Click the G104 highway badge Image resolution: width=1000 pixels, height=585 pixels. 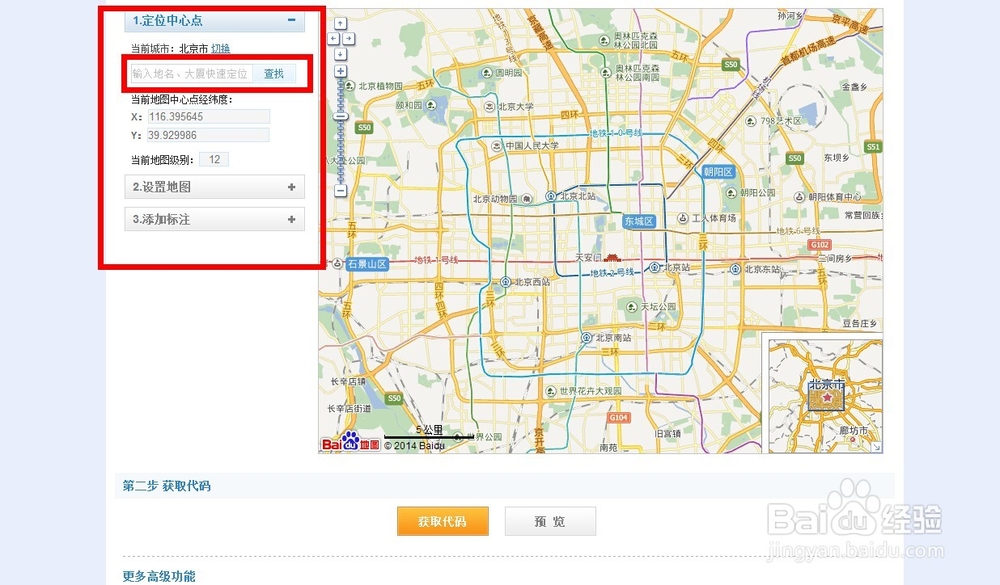coord(619,417)
